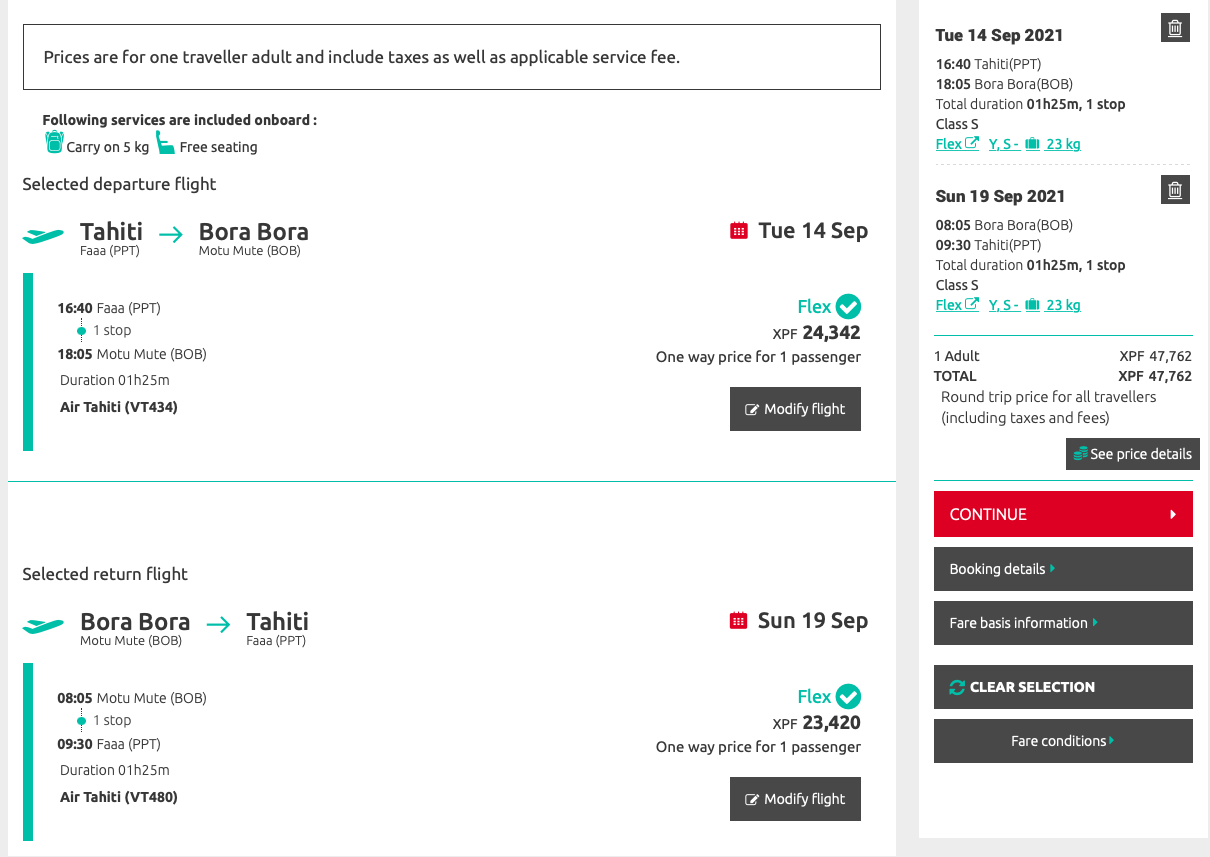Click the plane icon next to Bora Bora return
Screen dimensions: 1210x857
(x=43, y=626)
